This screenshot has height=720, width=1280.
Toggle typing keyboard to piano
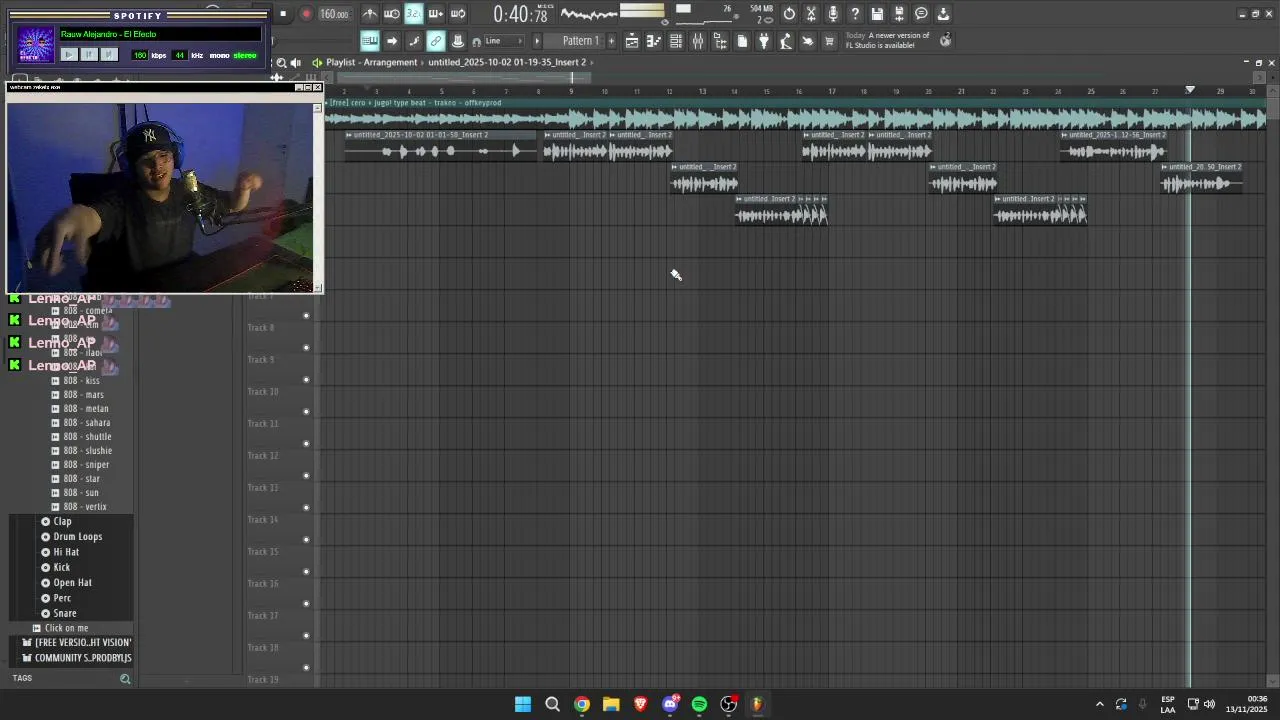(370, 41)
